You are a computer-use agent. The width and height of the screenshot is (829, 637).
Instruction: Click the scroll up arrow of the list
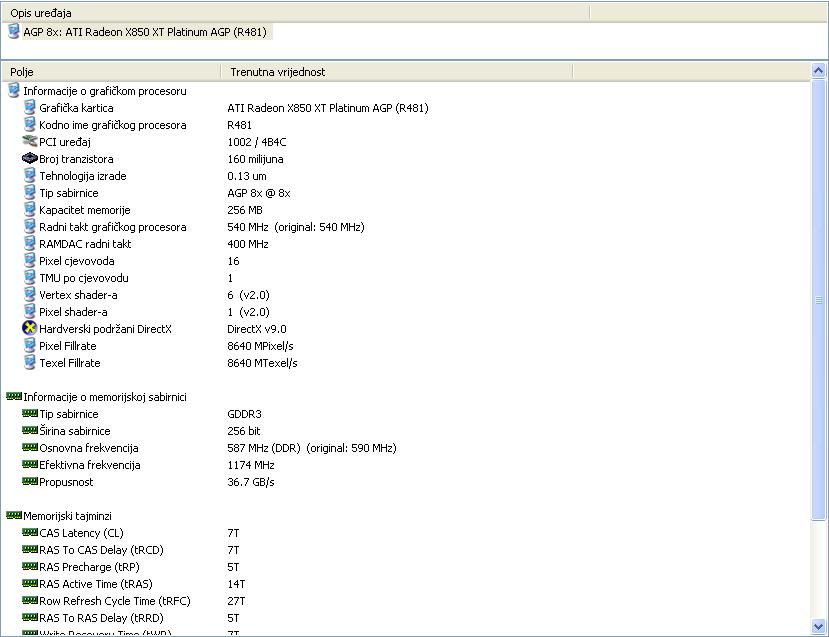819,72
